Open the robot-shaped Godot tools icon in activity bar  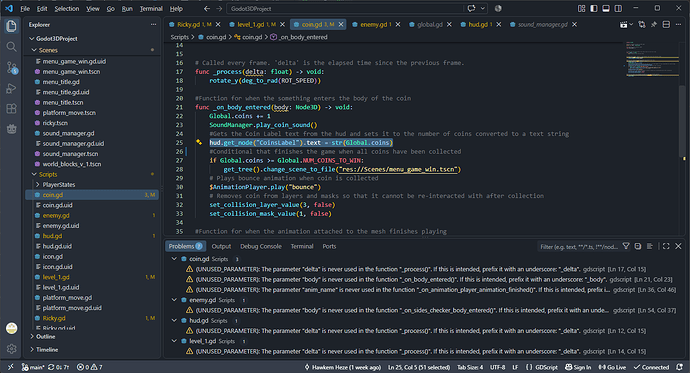[11, 129]
